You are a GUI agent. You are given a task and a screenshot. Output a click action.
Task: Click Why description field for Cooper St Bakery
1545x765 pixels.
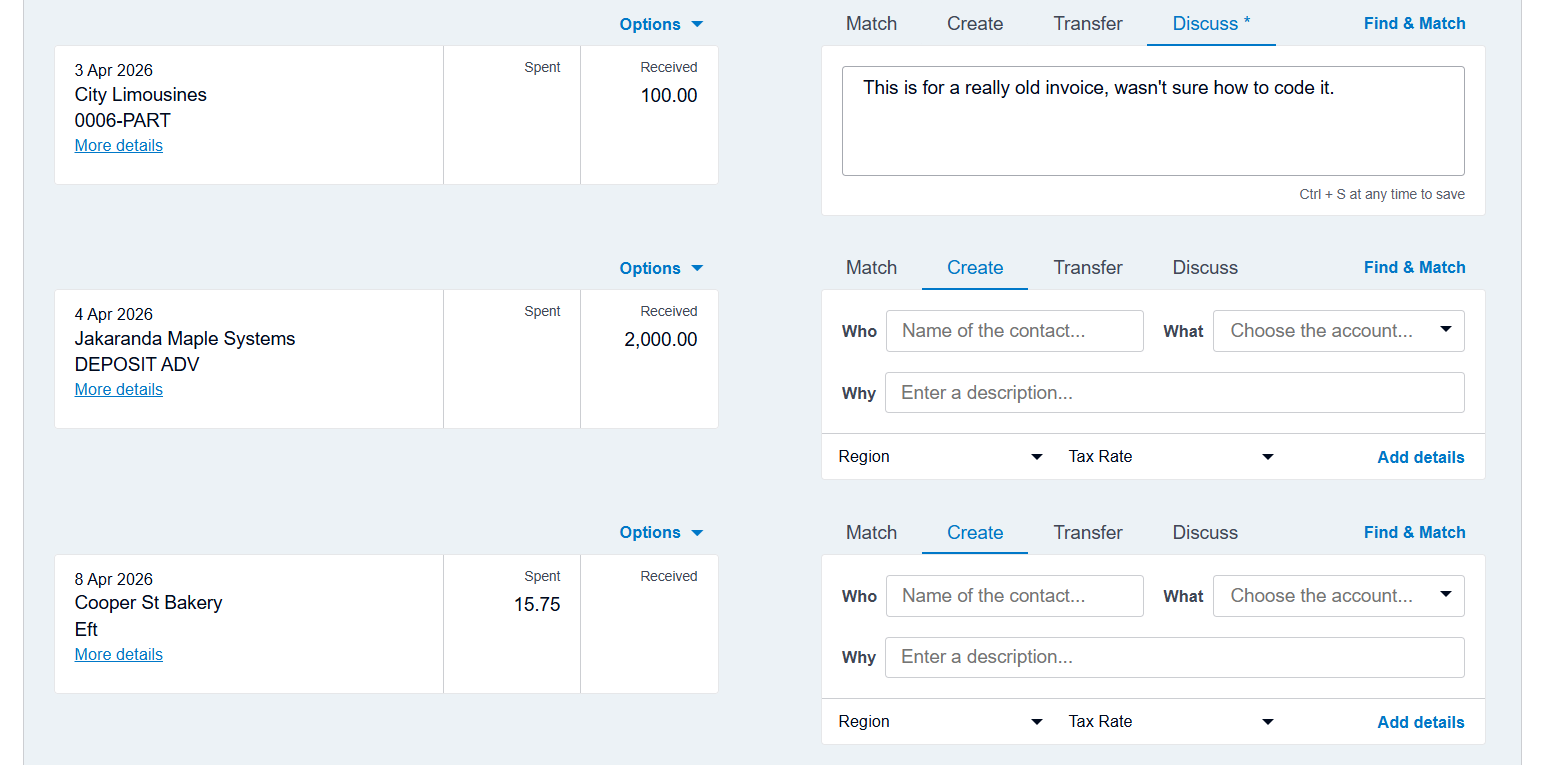[x=1174, y=658]
